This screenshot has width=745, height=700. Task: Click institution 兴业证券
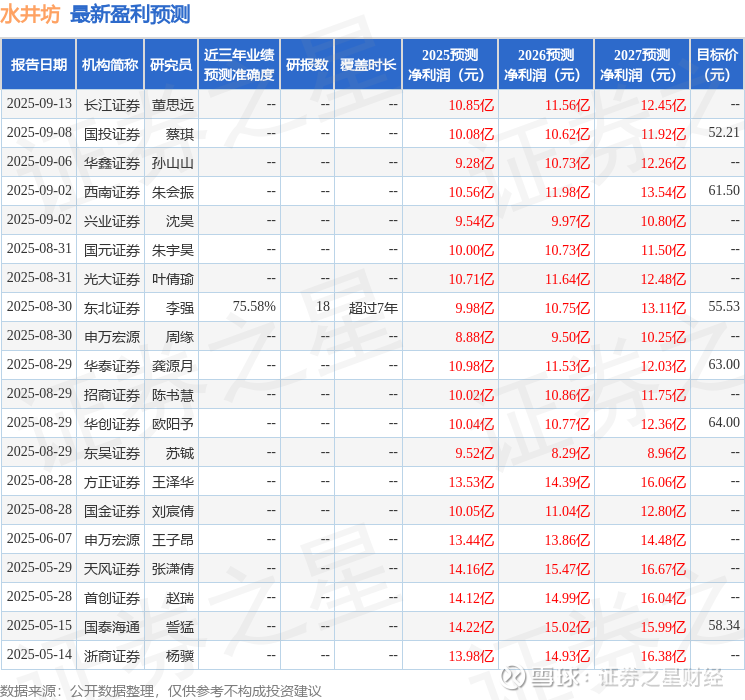coord(112,221)
